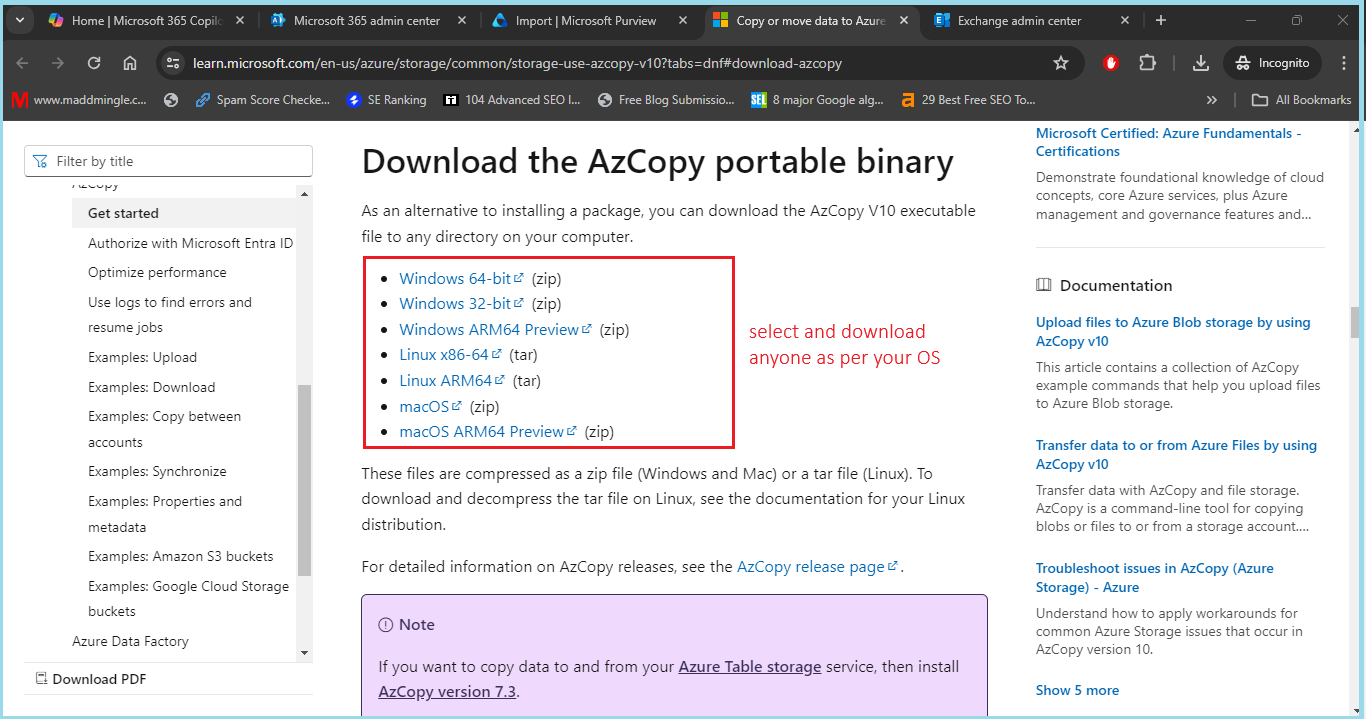Close the Import Microsoft Purview tab
This screenshot has width=1366, height=719.
click(683, 20)
